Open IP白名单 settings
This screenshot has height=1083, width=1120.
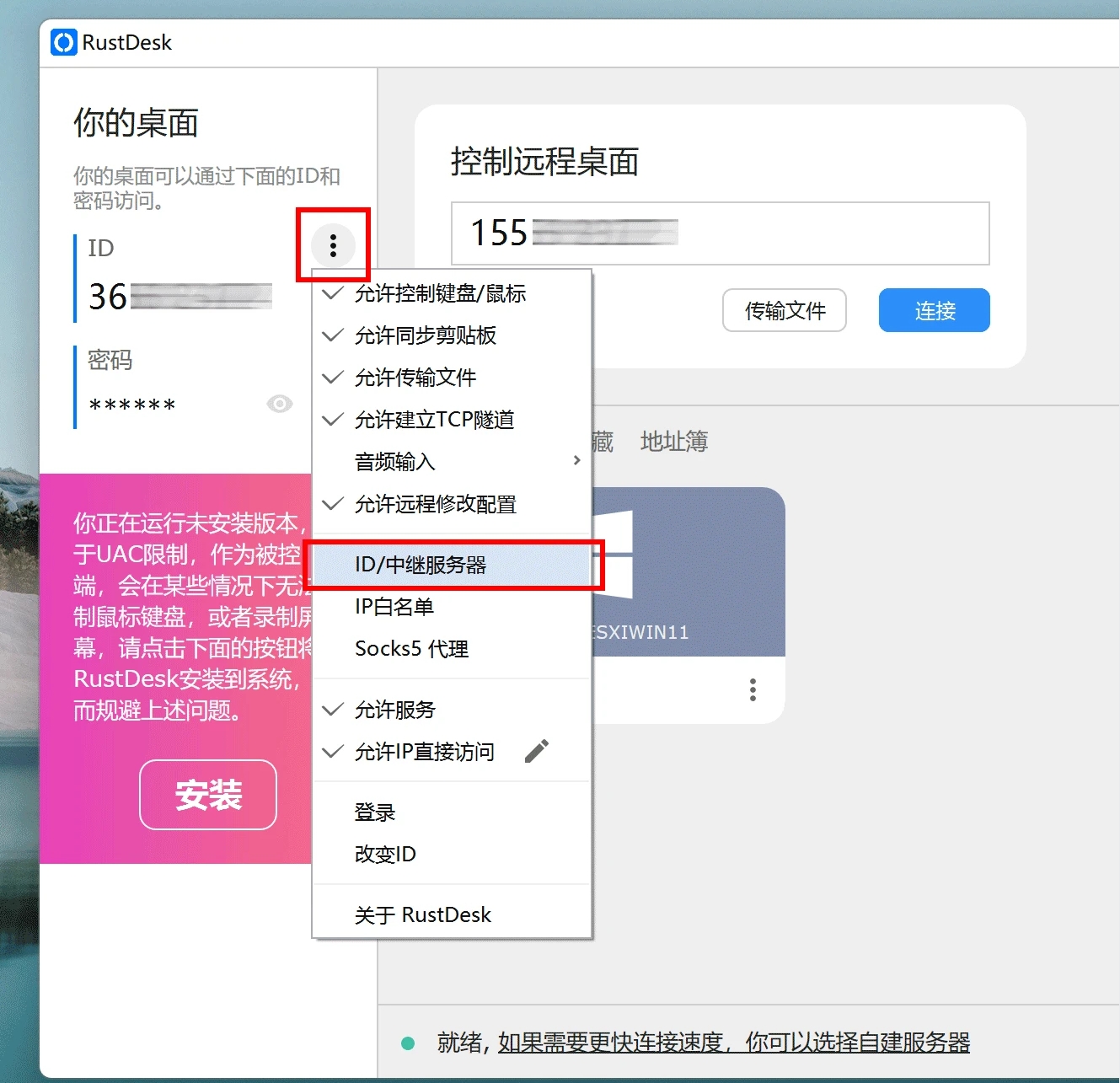(394, 607)
